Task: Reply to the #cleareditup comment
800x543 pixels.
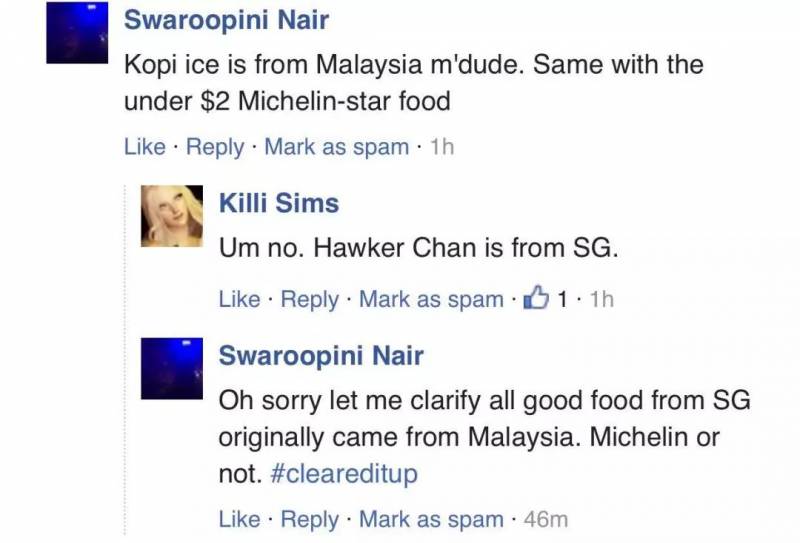Action: coord(310,521)
